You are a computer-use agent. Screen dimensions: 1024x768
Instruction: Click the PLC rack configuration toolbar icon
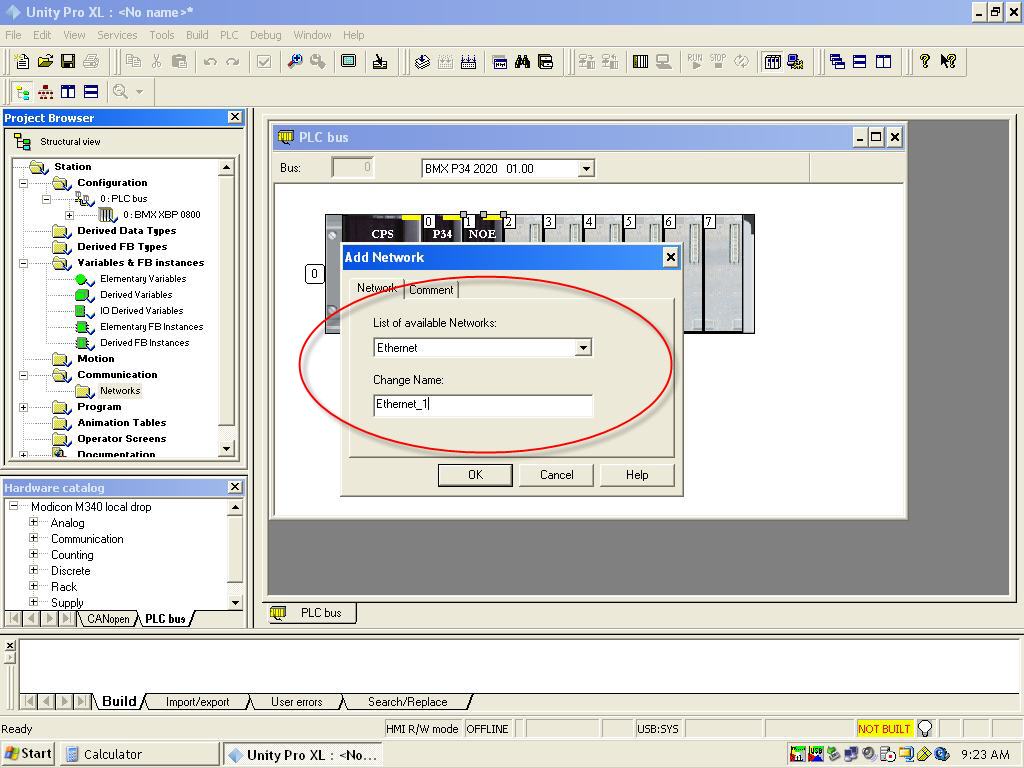pyautogui.click(x=641, y=62)
